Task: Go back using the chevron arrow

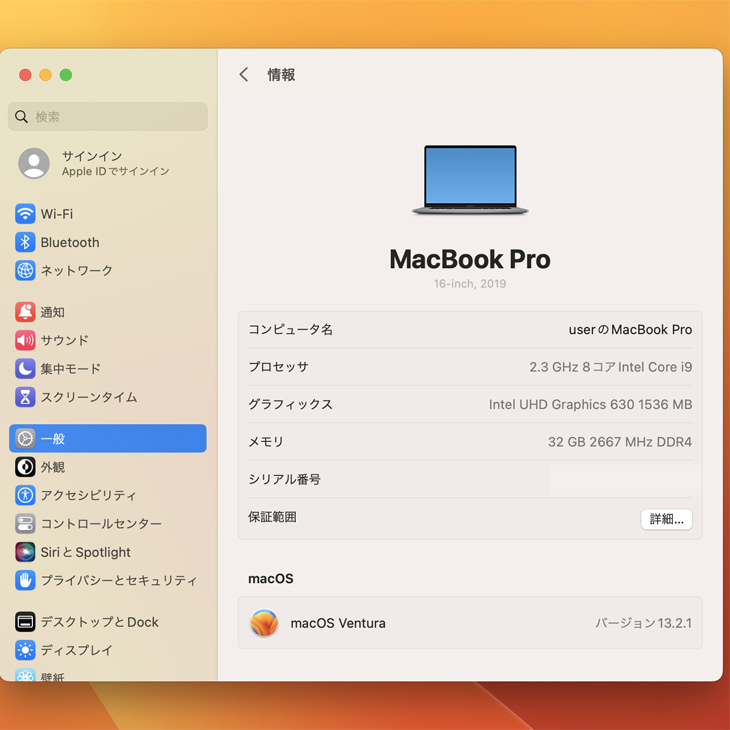Action: tap(244, 75)
